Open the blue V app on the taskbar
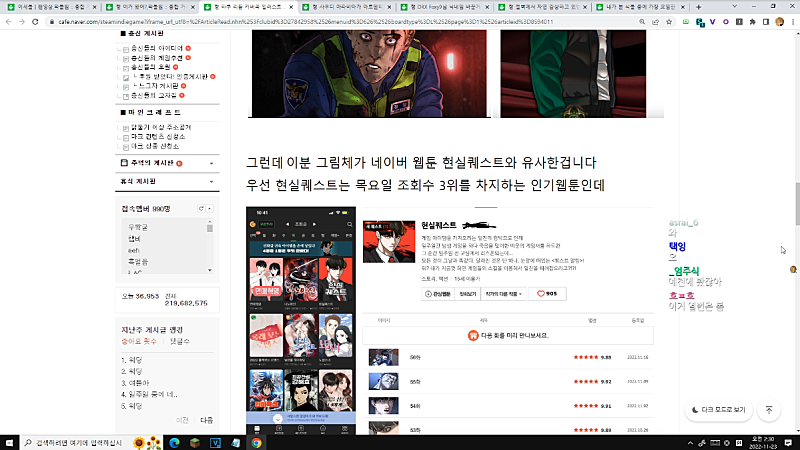Screen dimensions: 800x450 pyautogui.click(x=215, y=443)
